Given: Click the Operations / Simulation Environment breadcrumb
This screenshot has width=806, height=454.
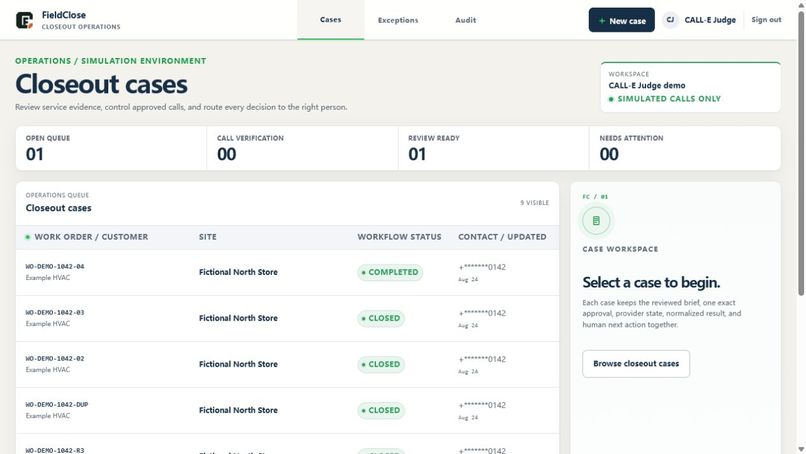Looking at the screenshot, I should pos(111,61).
